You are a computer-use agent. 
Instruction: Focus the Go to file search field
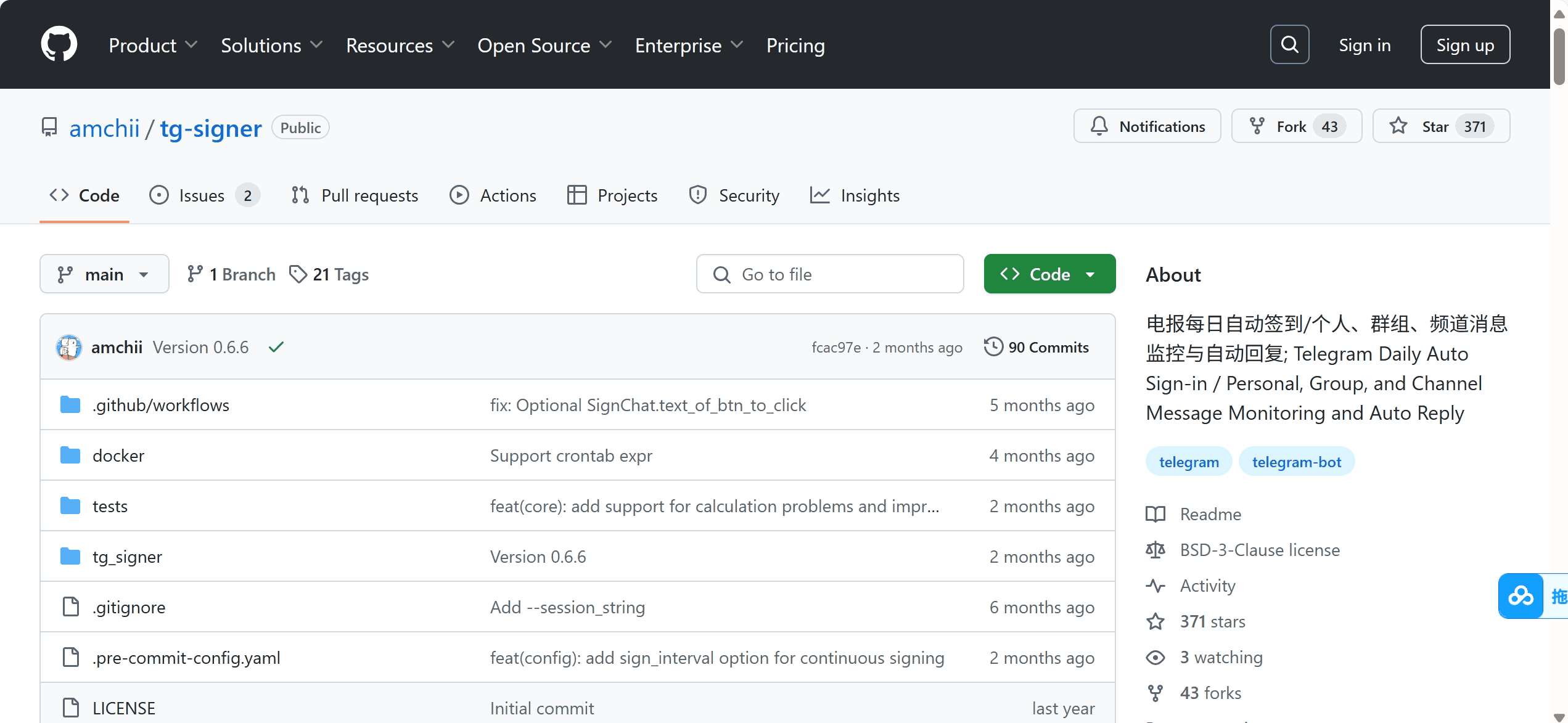coord(830,274)
